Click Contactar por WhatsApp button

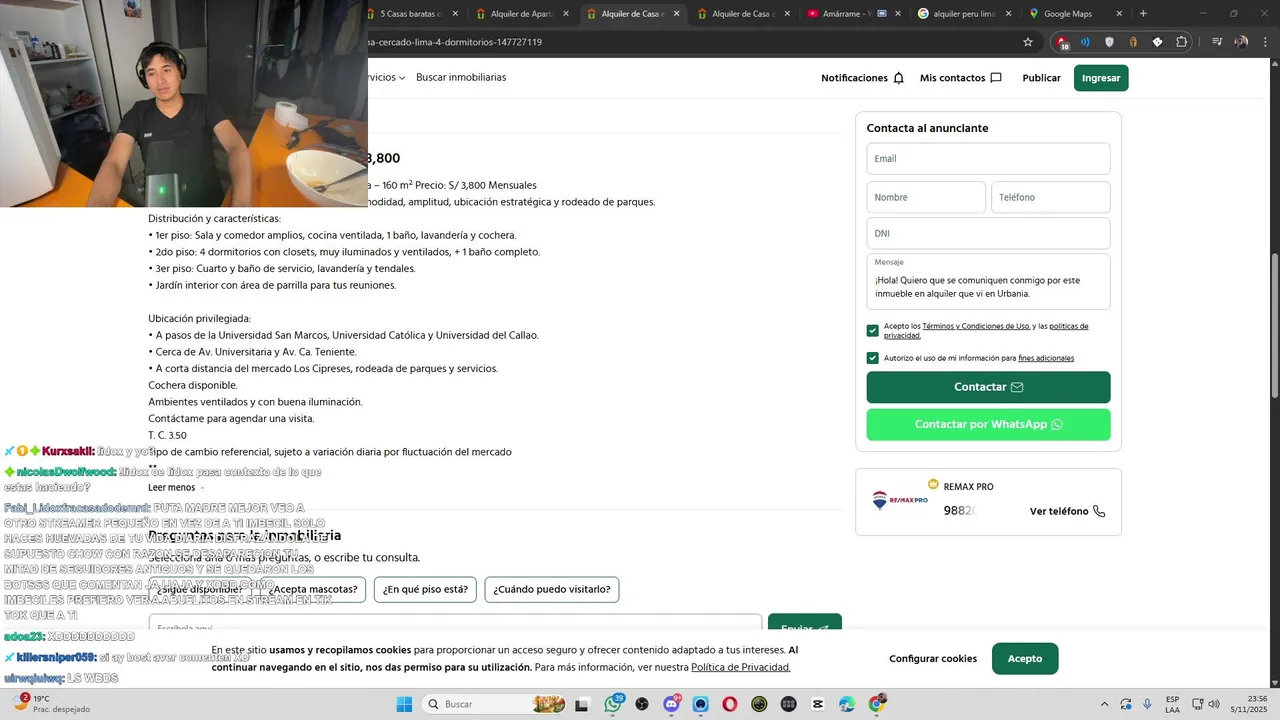tap(988, 424)
